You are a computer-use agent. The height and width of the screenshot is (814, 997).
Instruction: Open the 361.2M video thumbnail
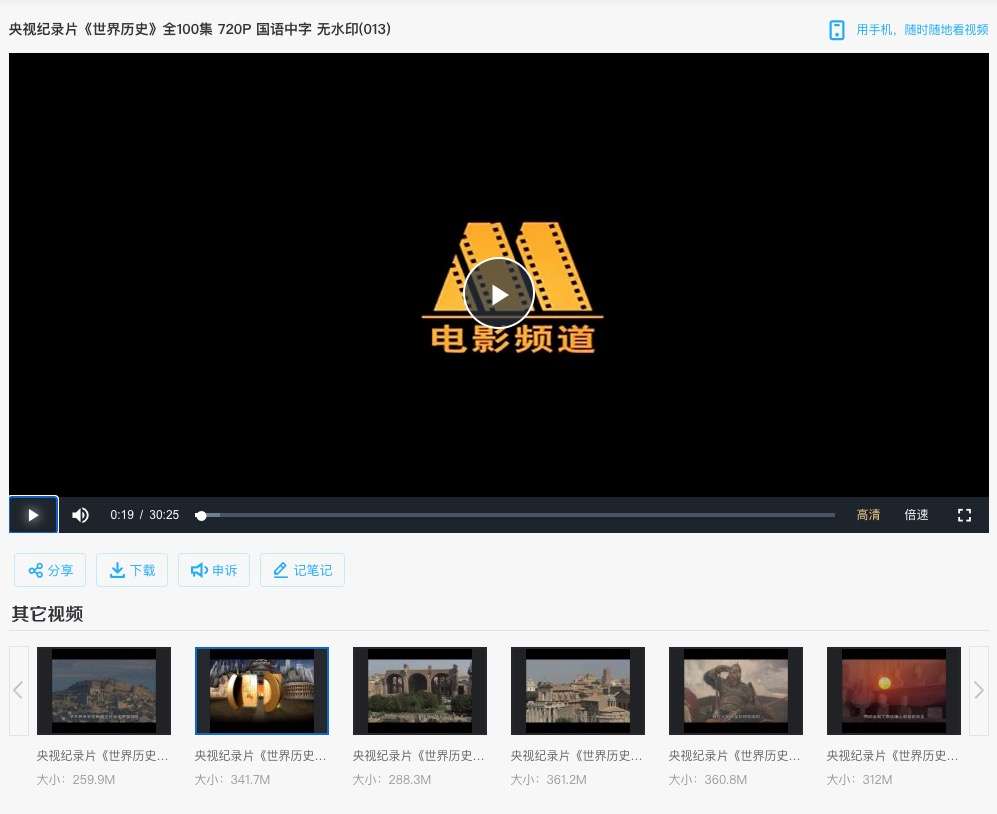pos(578,691)
